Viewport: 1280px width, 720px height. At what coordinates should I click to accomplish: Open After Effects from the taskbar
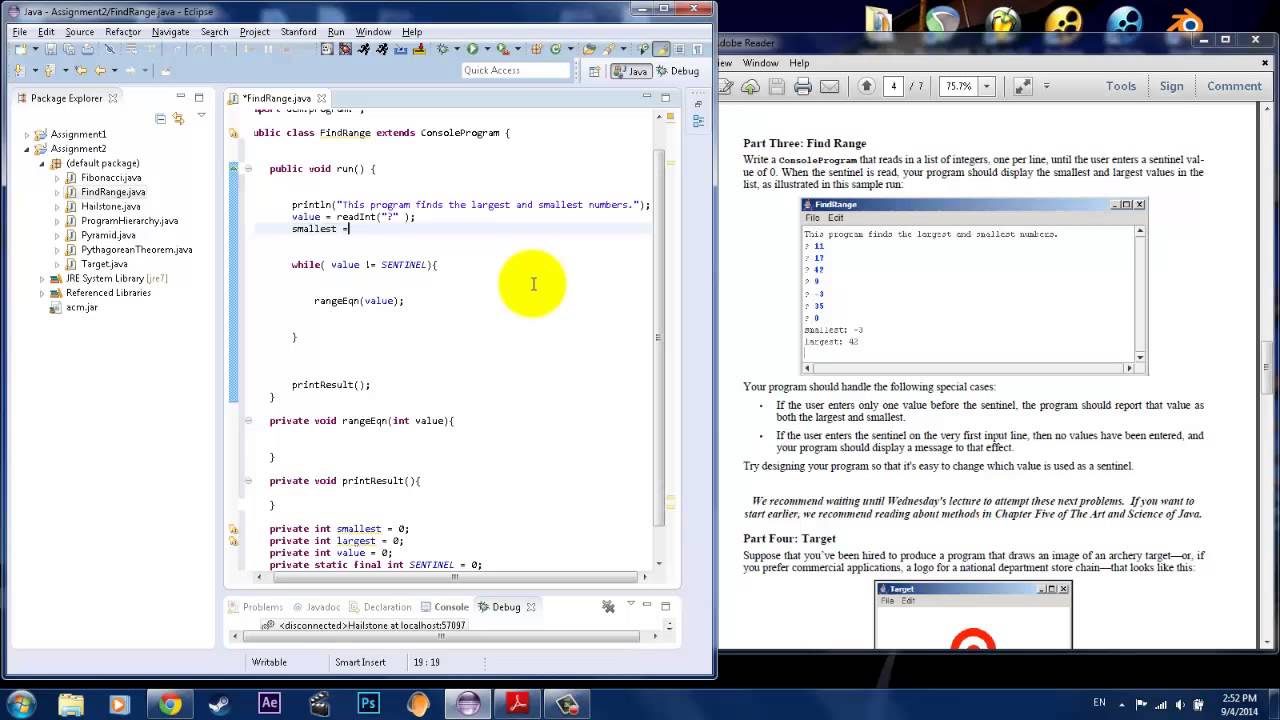point(269,703)
